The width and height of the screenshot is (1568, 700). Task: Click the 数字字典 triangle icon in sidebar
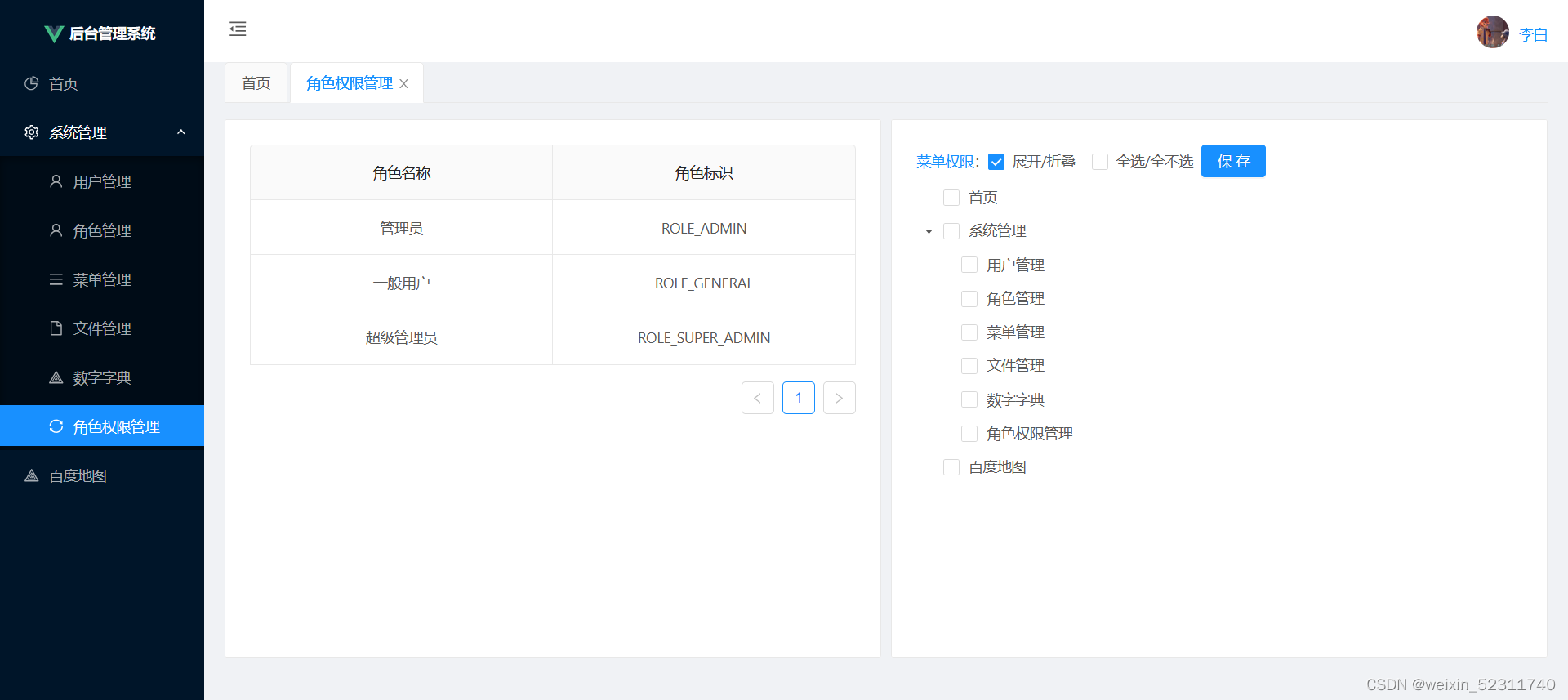(x=56, y=377)
